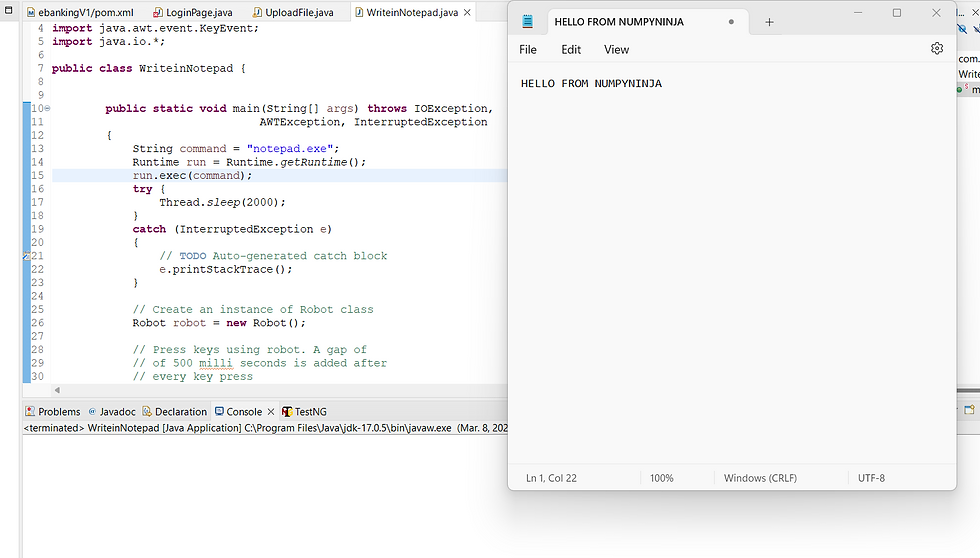This screenshot has width=980, height=558.
Task: Click import java.awt.event.KeyEvent line
Action: tap(155, 28)
